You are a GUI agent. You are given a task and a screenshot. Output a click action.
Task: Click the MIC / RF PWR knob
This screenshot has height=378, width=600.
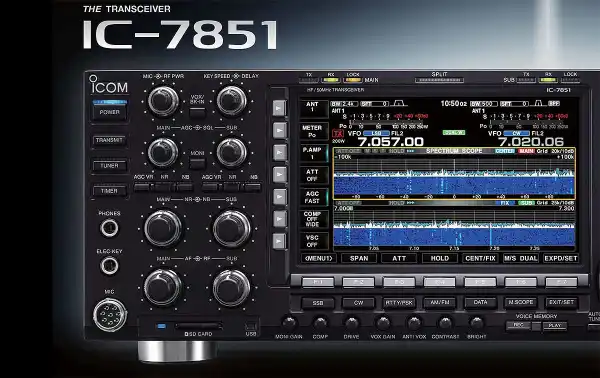point(163,101)
